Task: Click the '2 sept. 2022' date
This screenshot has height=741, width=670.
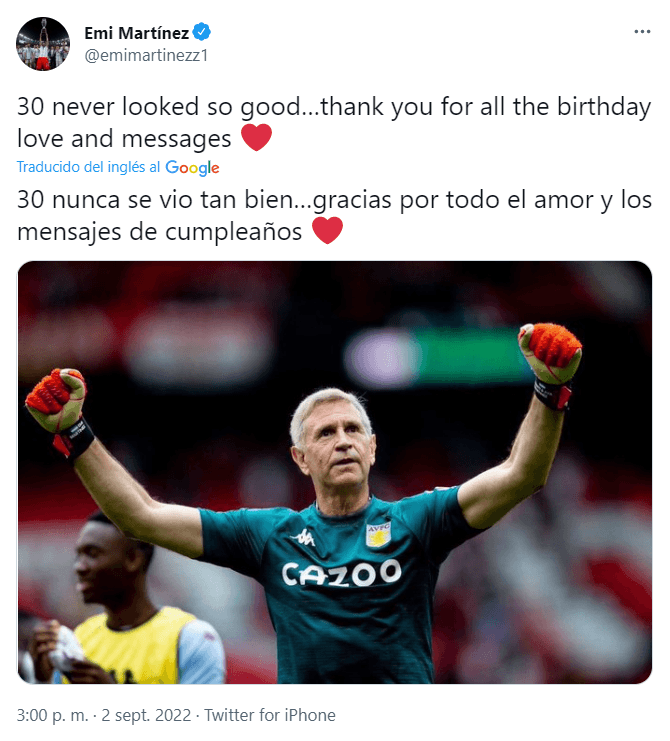Action: (146, 715)
